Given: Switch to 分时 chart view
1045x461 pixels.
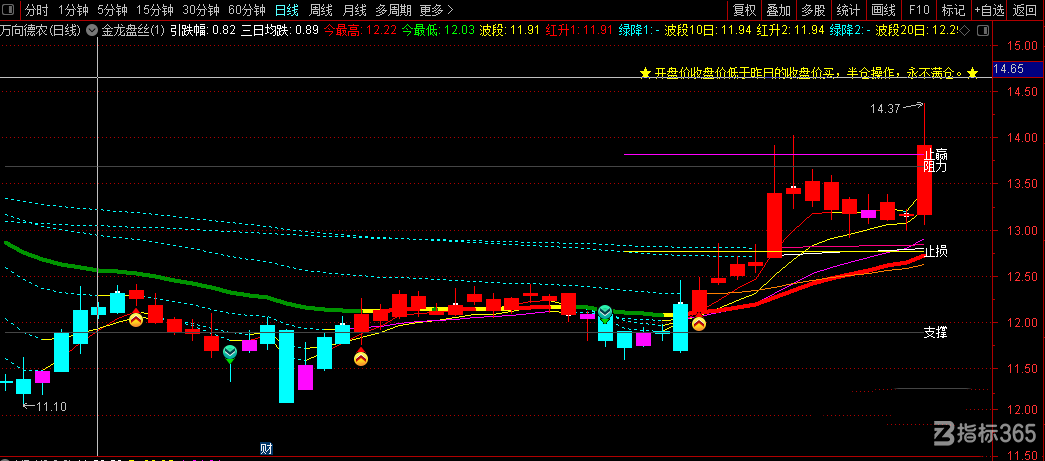Looking at the screenshot, I should point(37,10).
